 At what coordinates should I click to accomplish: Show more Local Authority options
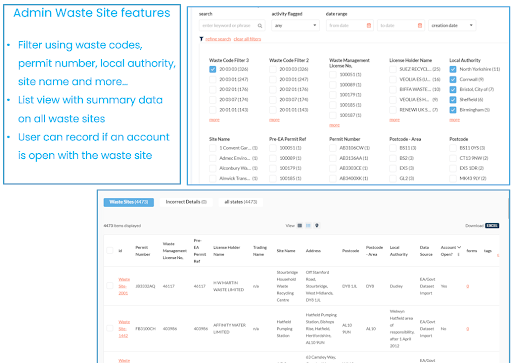click(x=454, y=120)
